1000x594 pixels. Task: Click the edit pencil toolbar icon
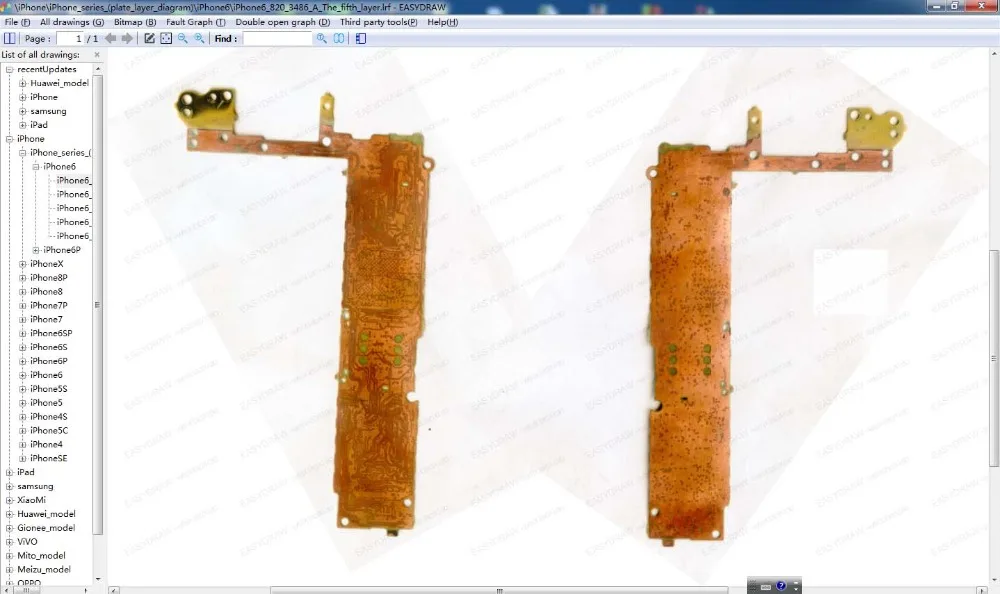(x=149, y=38)
